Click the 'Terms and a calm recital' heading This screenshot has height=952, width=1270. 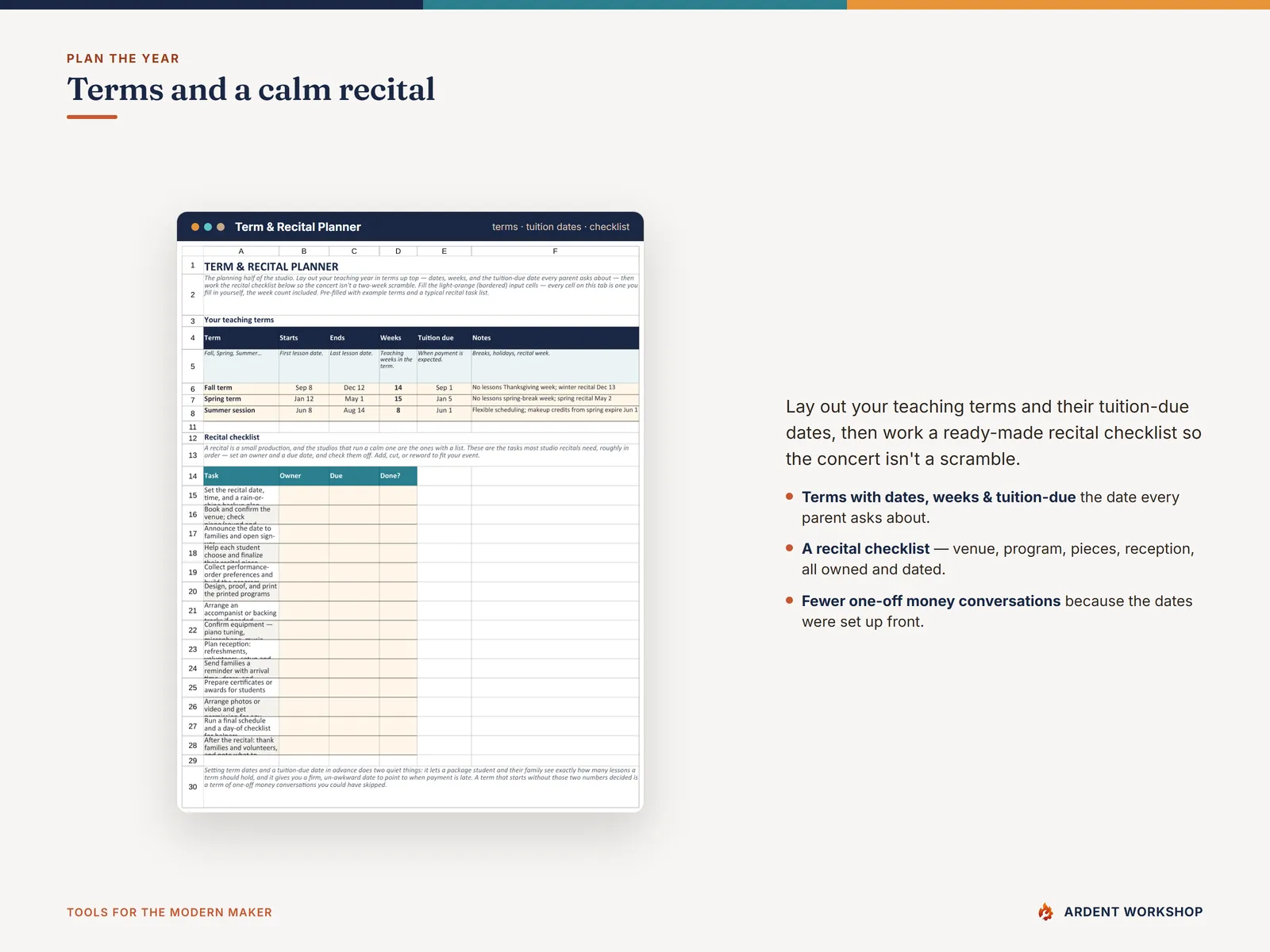[251, 89]
